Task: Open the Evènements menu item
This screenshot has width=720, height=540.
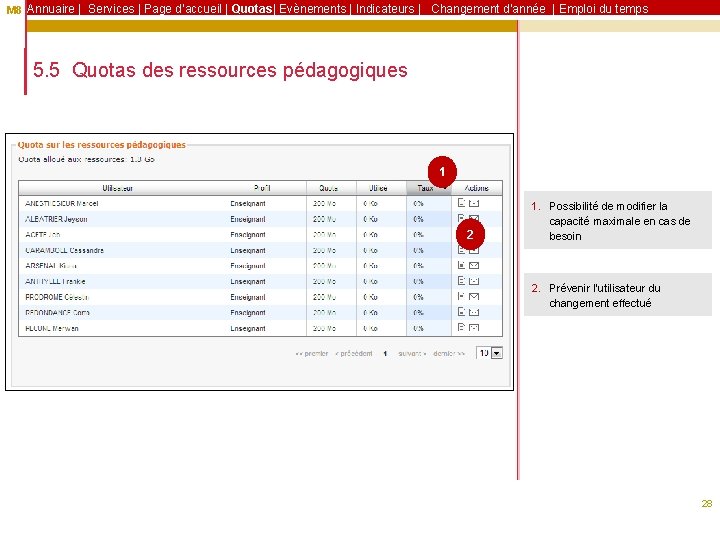Action: click(x=313, y=9)
